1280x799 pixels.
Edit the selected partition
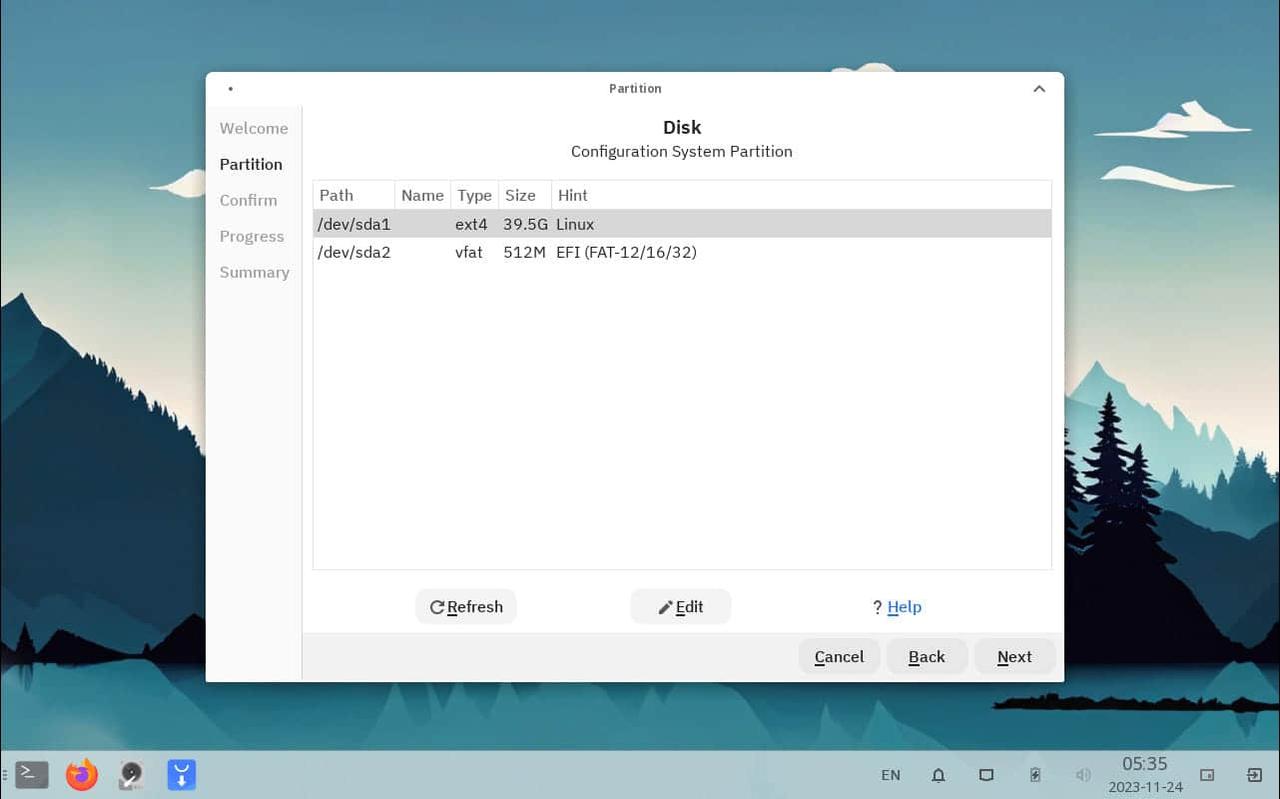(681, 607)
